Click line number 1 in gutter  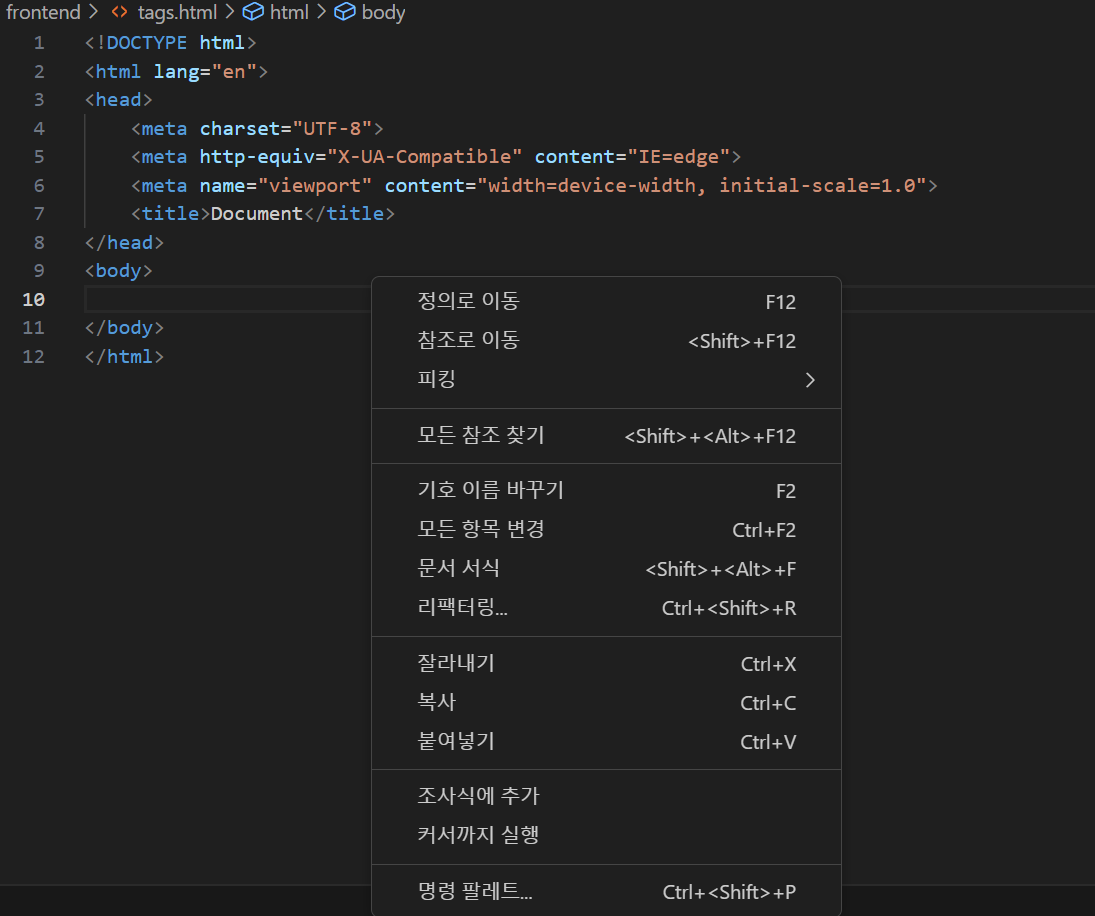coord(39,43)
